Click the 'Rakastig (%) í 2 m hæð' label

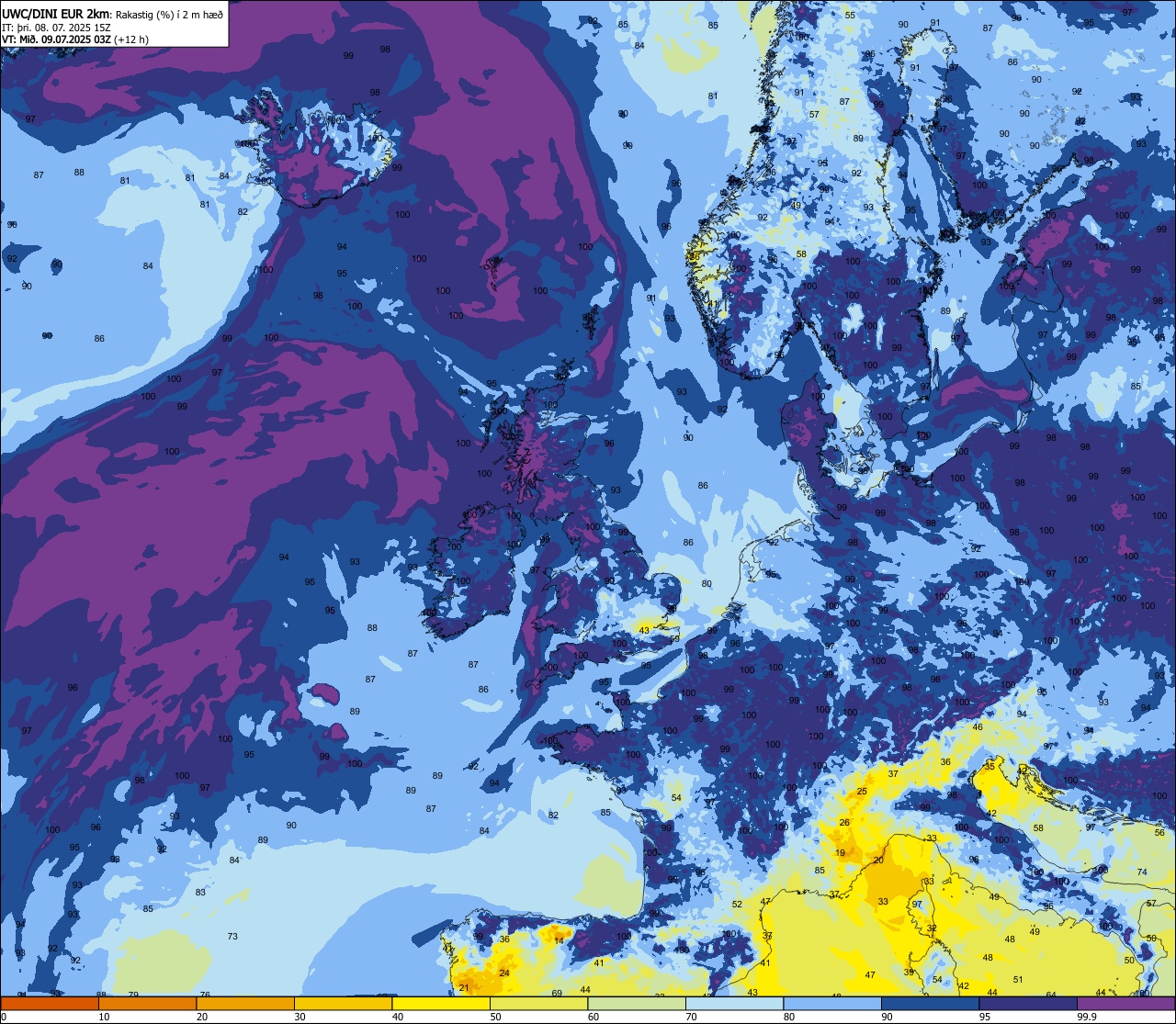[169, 14]
